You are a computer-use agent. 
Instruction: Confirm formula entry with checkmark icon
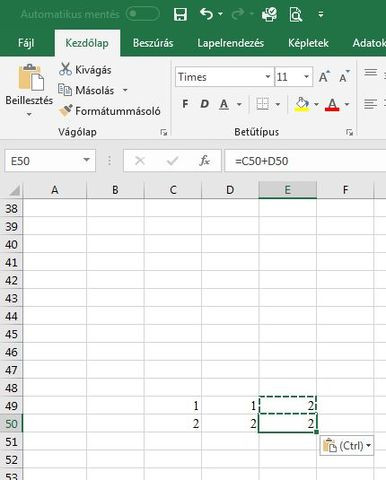tap(172, 161)
